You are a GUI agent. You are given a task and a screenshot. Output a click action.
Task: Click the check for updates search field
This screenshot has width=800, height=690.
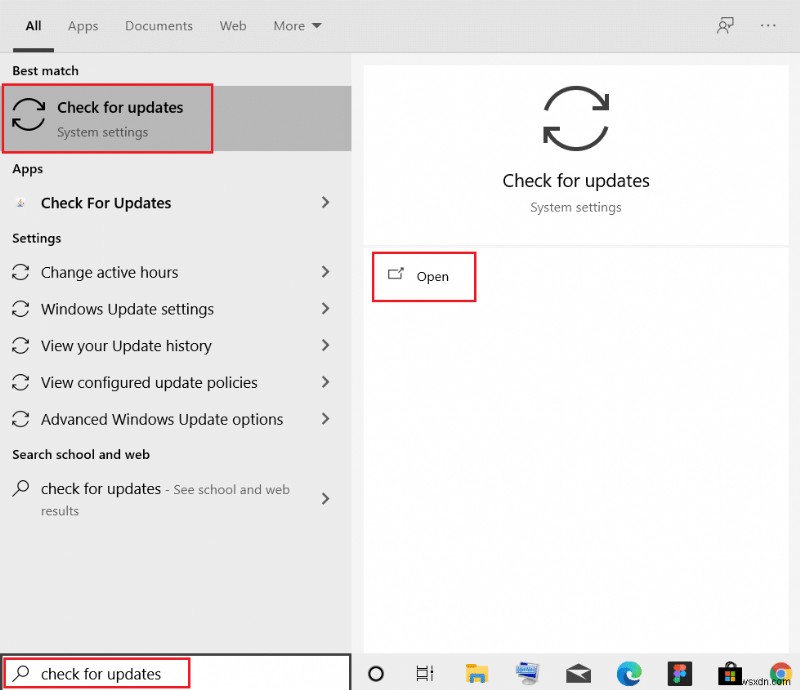click(x=96, y=674)
